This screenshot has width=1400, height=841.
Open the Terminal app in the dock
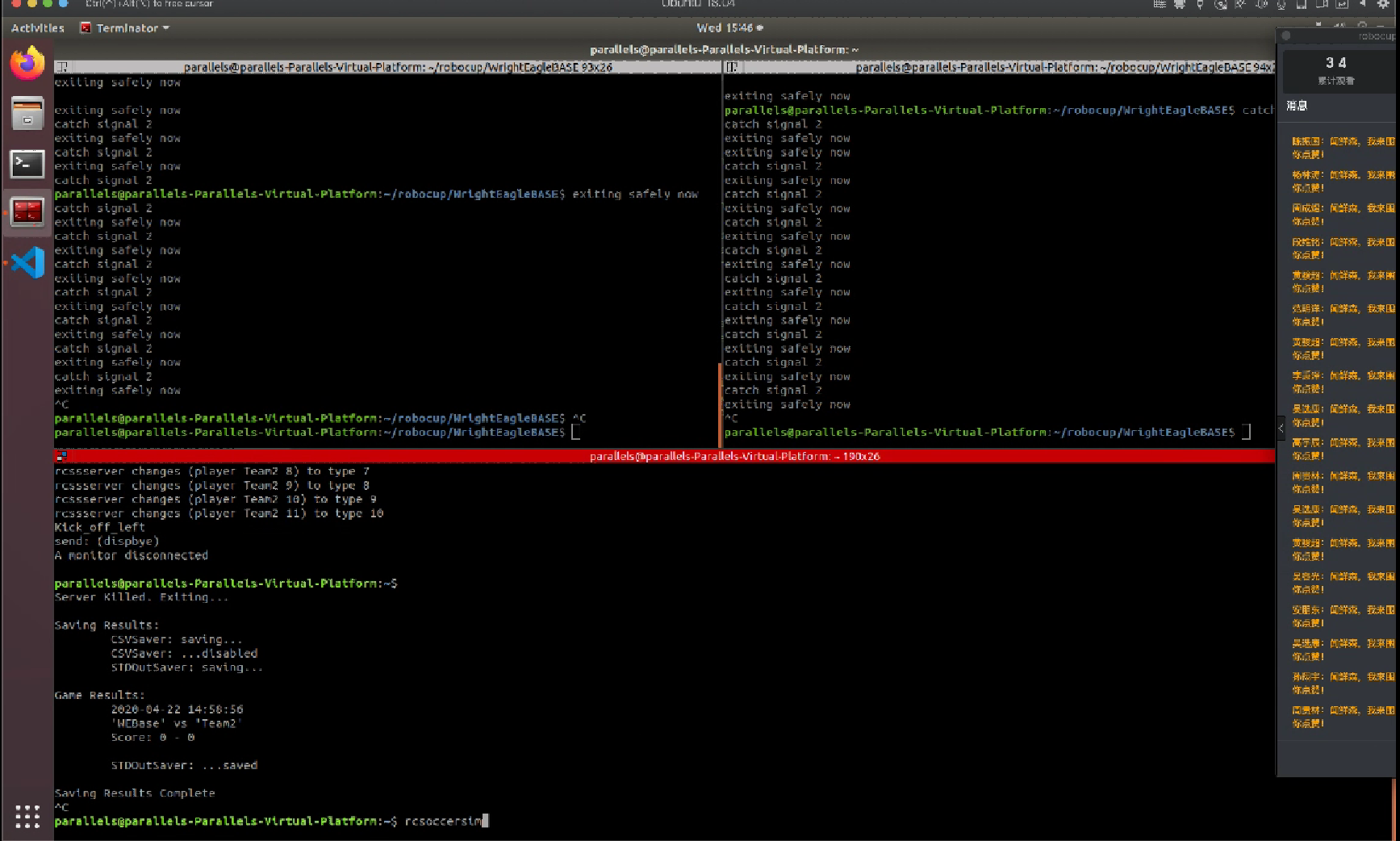[27, 164]
